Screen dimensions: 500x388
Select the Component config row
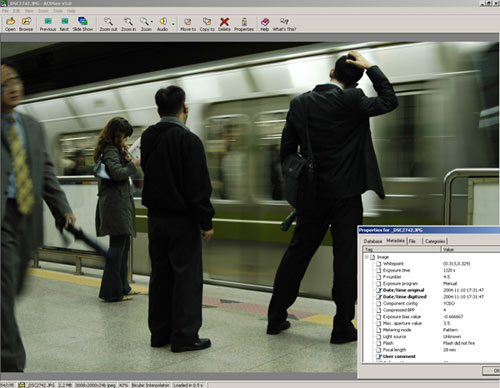[437, 303]
